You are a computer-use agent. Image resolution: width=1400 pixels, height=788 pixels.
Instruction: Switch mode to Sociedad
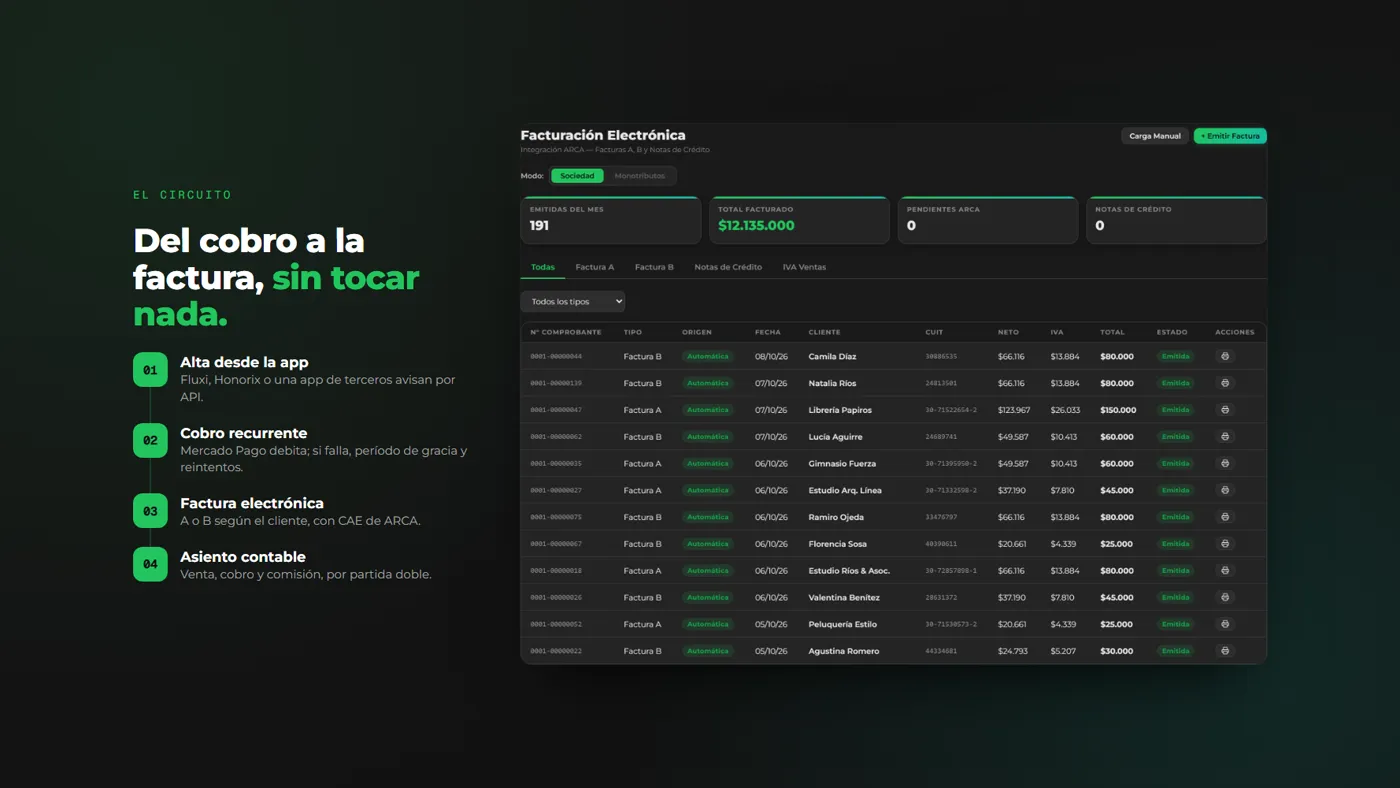coord(577,176)
